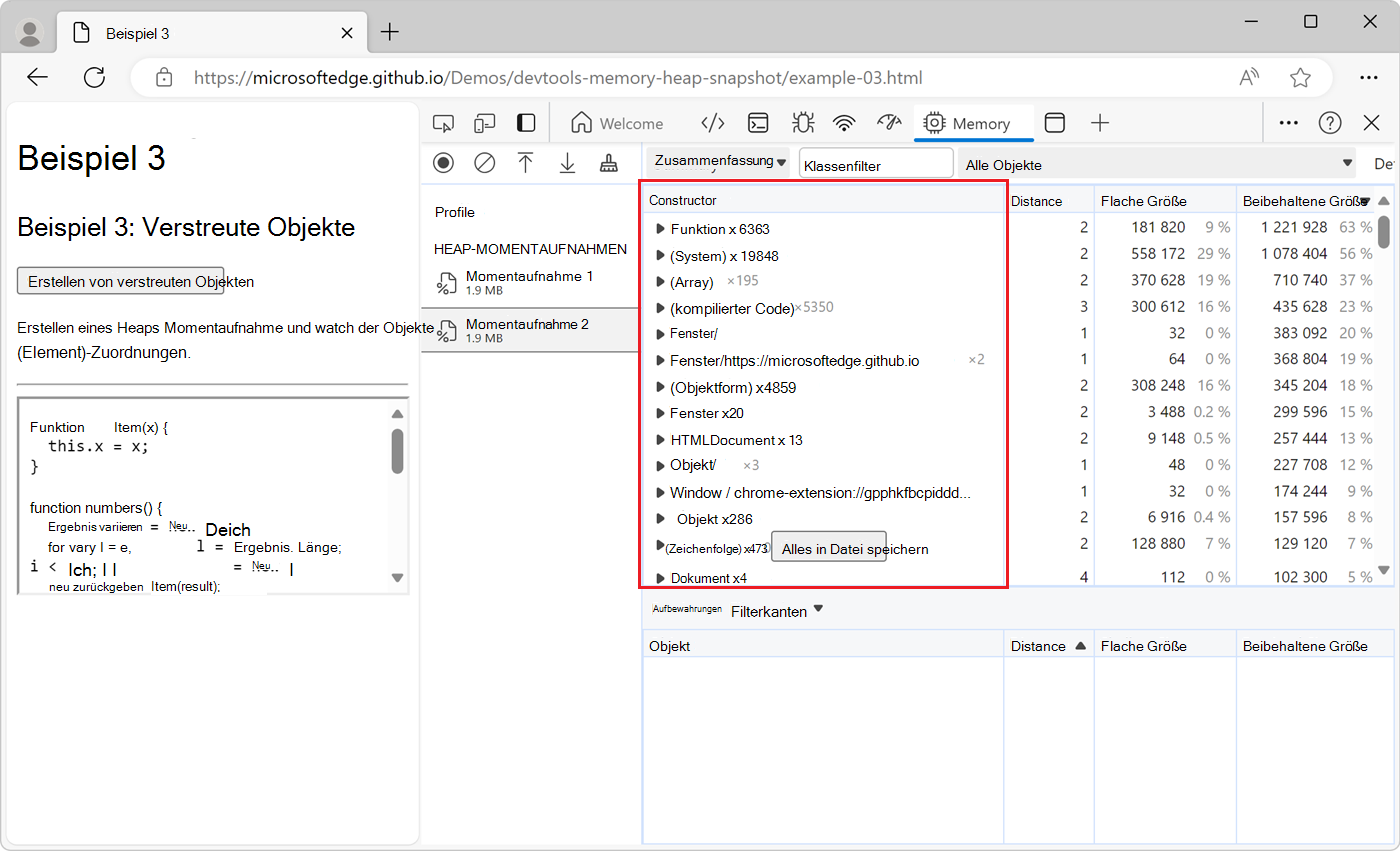Open DevTools help icon
This screenshot has width=1400, height=851.
coord(1330,123)
